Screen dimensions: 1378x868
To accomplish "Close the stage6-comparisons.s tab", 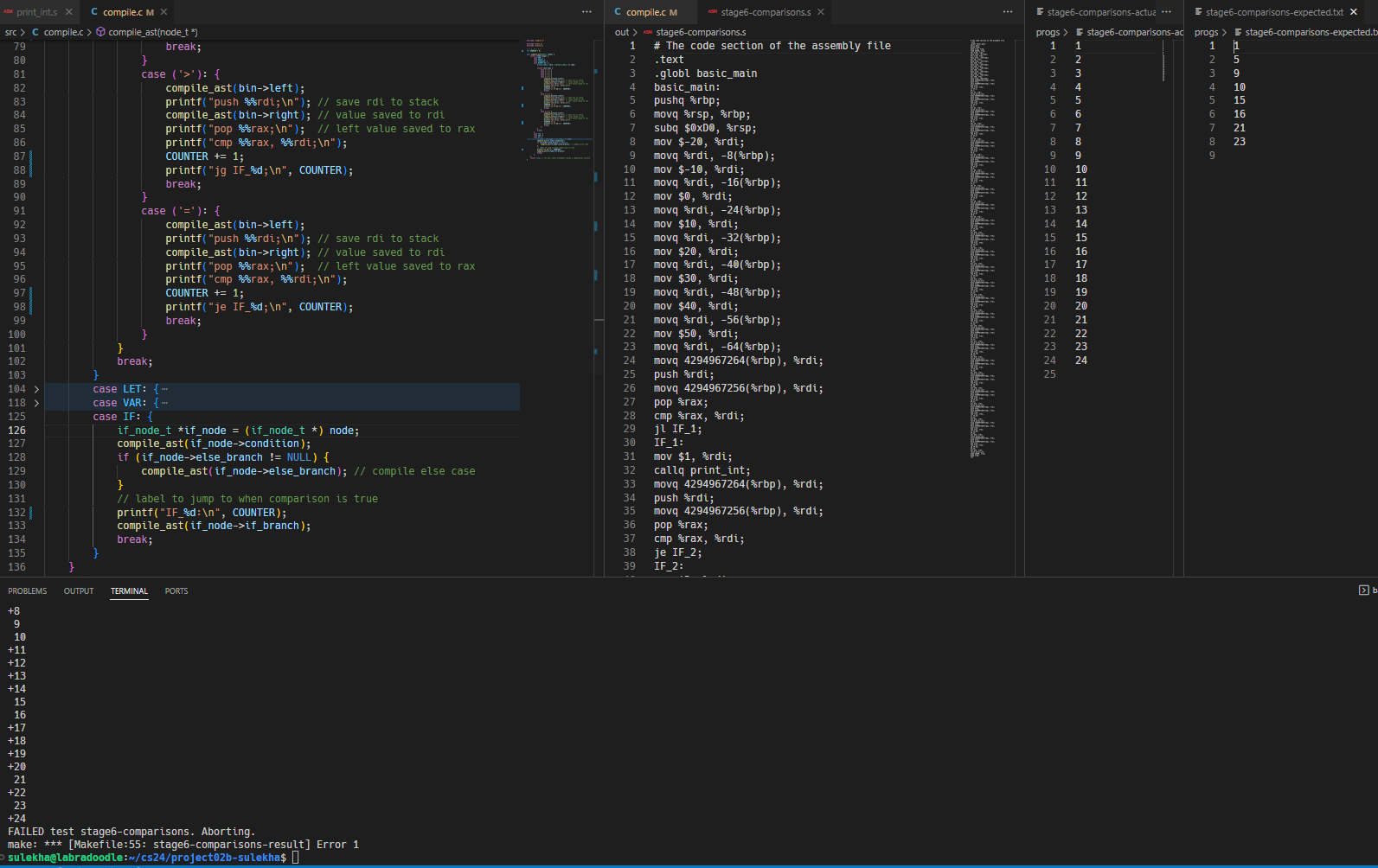I will pos(821,12).
